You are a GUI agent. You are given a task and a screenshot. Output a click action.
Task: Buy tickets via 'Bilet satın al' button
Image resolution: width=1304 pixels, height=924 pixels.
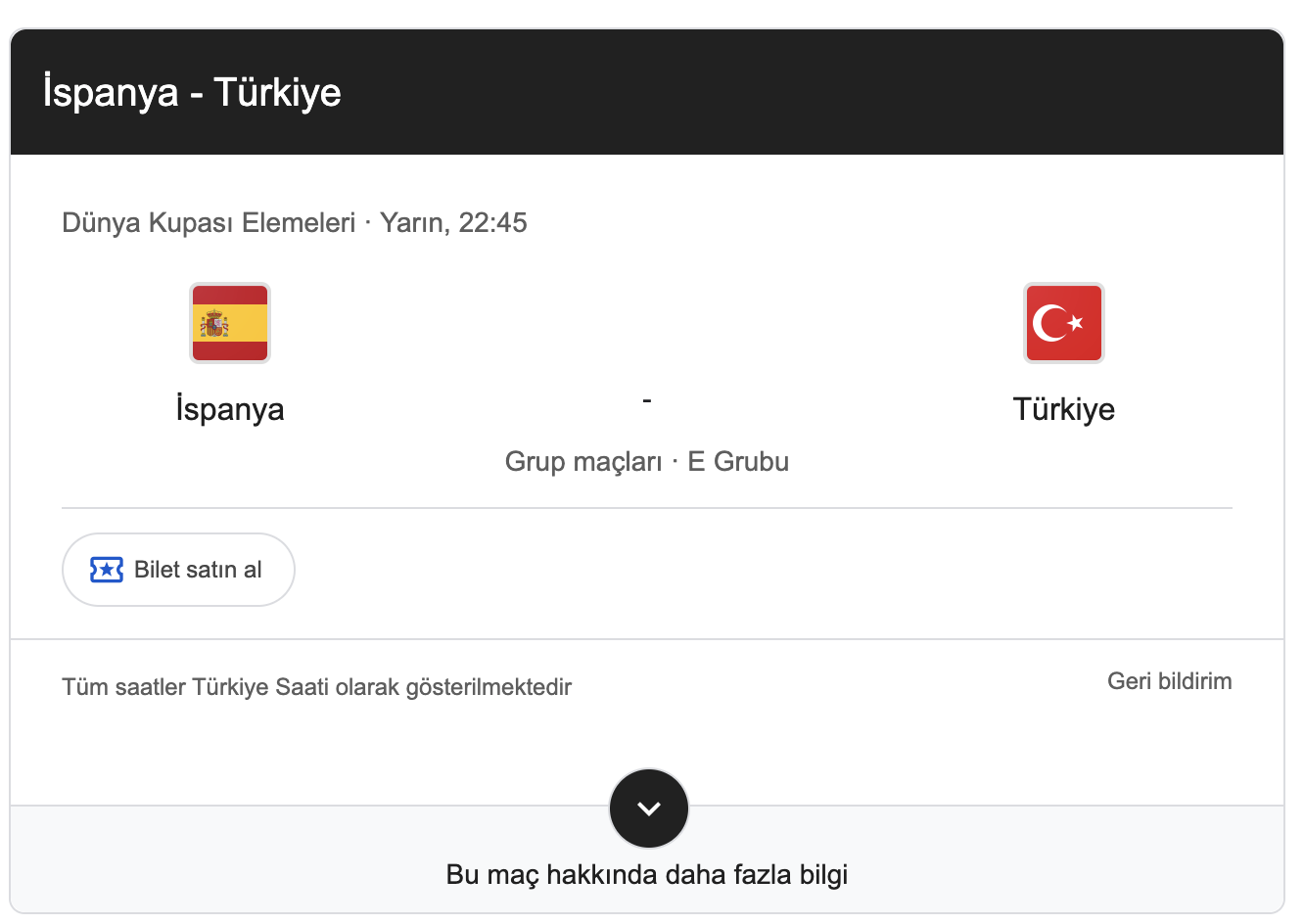pyautogui.click(x=178, y=570)
